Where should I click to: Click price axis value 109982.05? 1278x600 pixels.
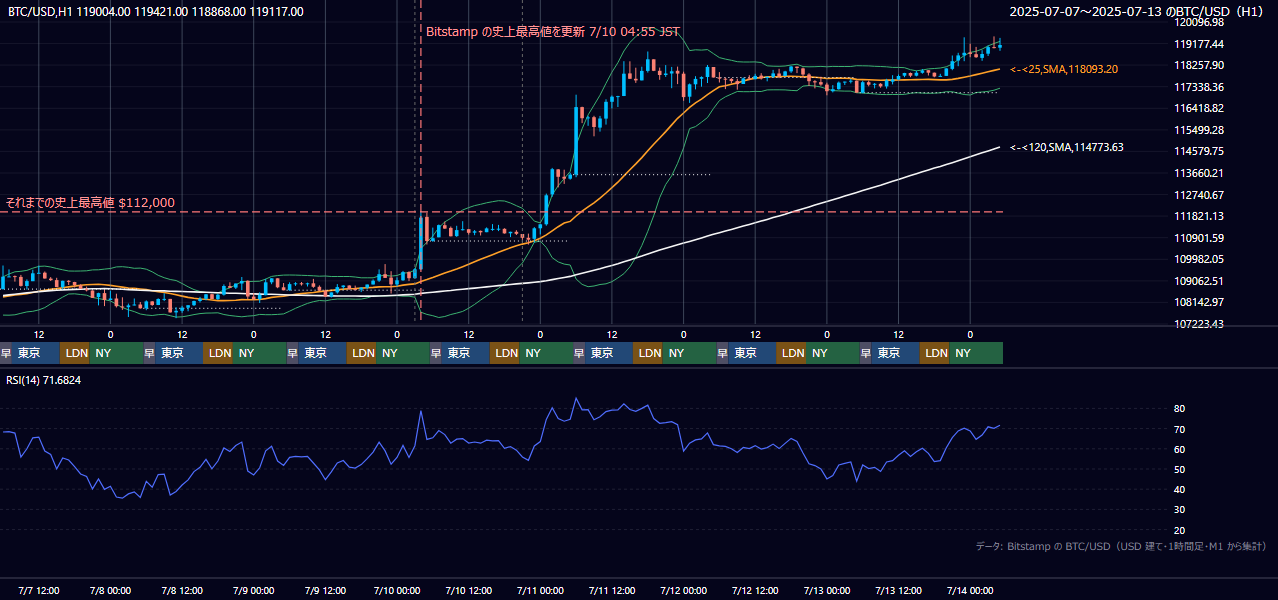[1199, 259]
